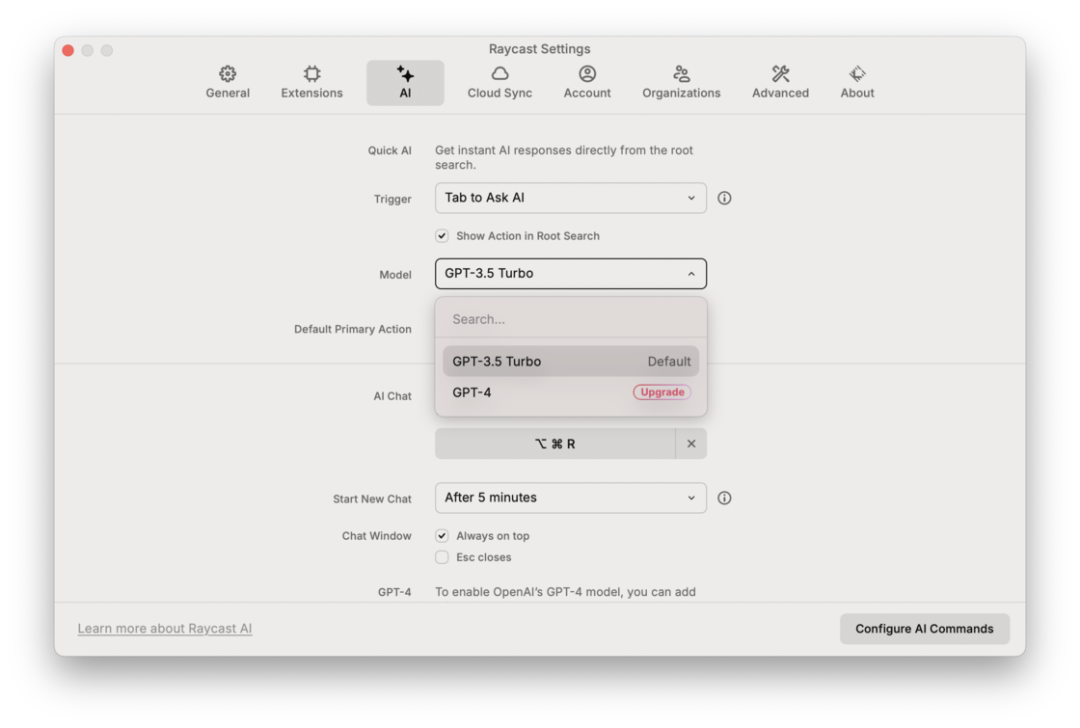Screen dimensions: 1080x728
Task: Click the info icon beside Start New Chat
Action: pos(724,498)
